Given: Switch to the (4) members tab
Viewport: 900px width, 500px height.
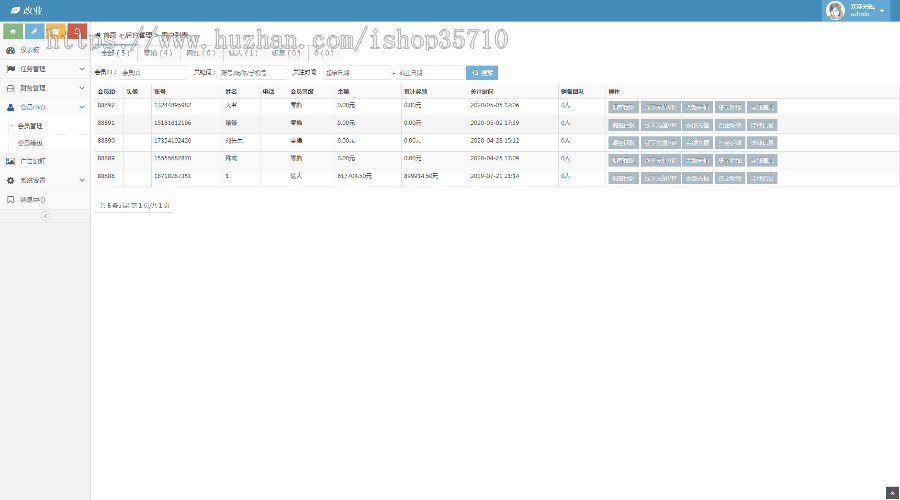Looking at the screenshot, I should coord(158,53).
